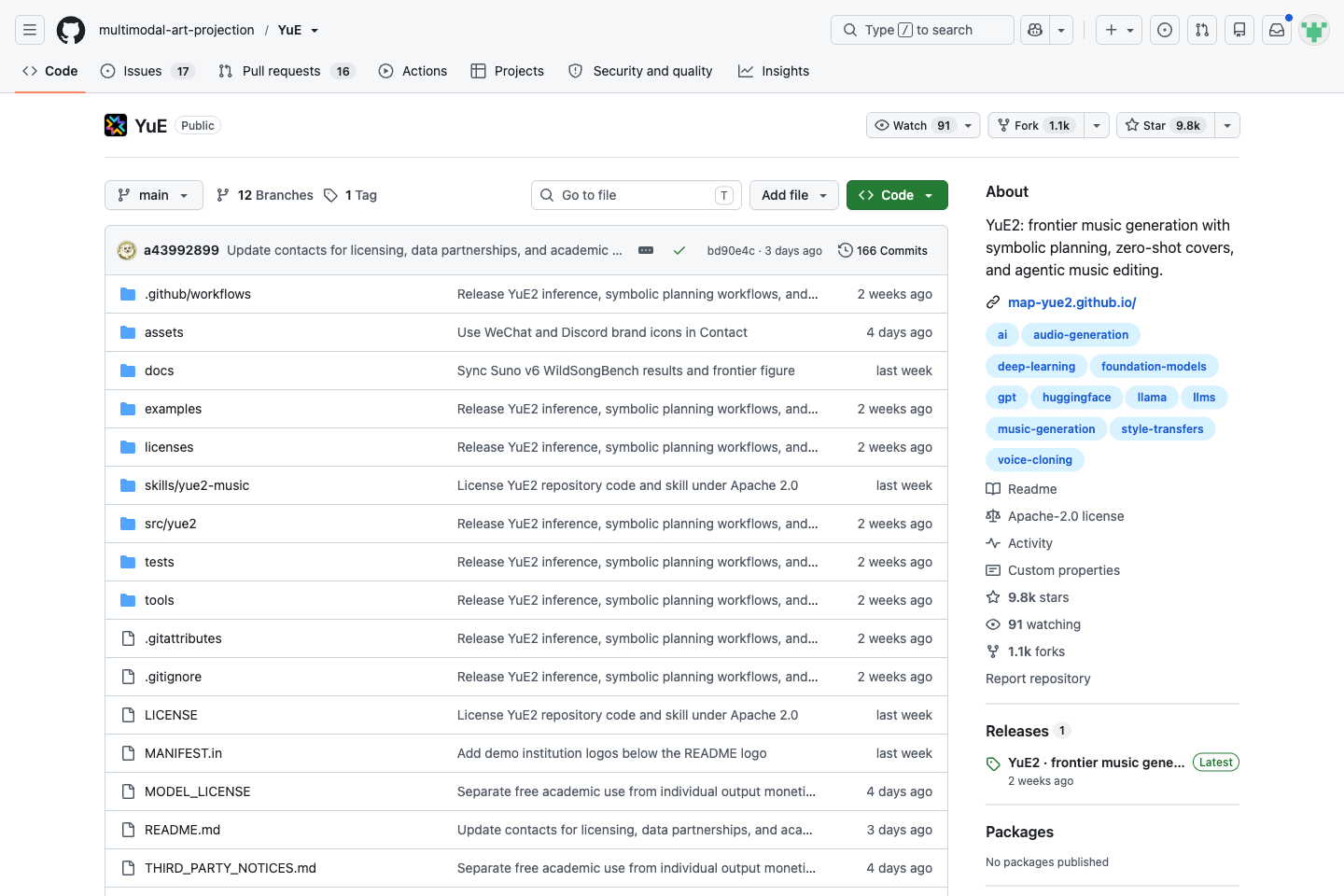Screen dimensions: 1344x896
Task: Open Copilot chat icon in header
Action: coord(1035,30)
